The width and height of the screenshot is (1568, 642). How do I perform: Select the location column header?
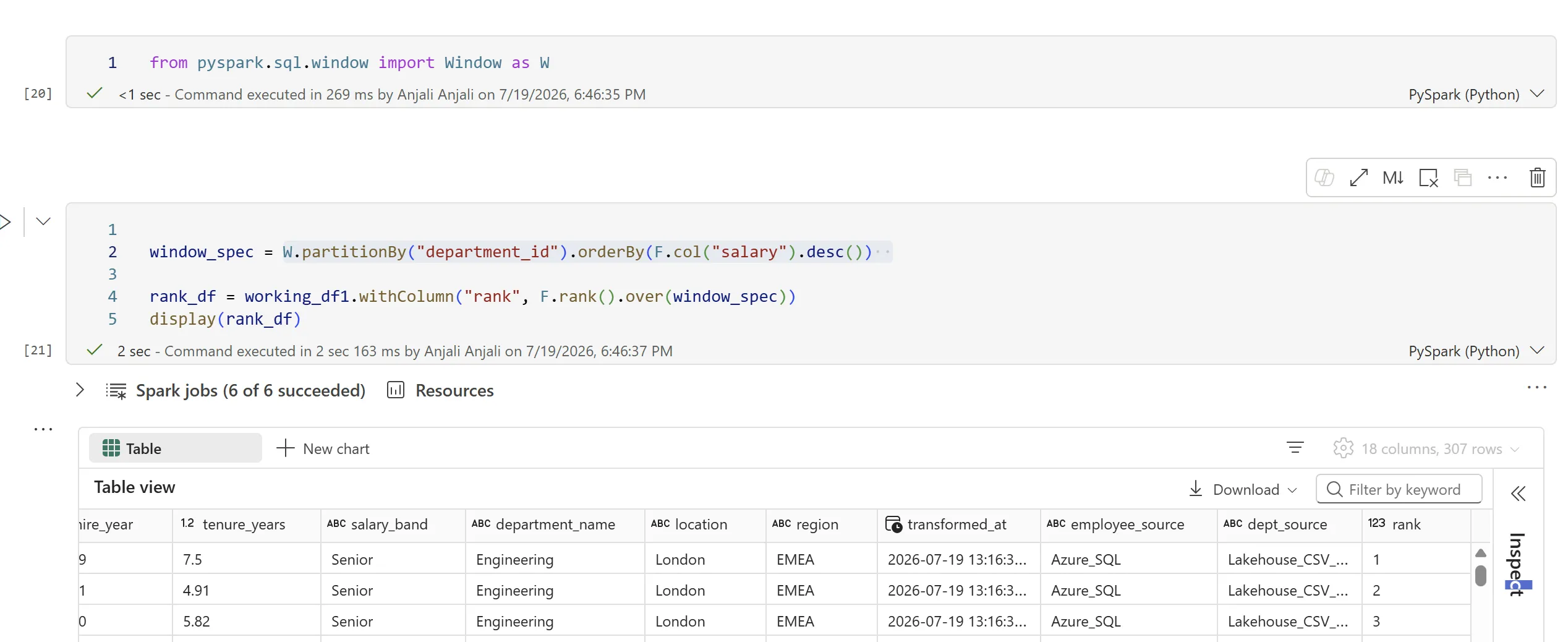(x=705, y=524)
